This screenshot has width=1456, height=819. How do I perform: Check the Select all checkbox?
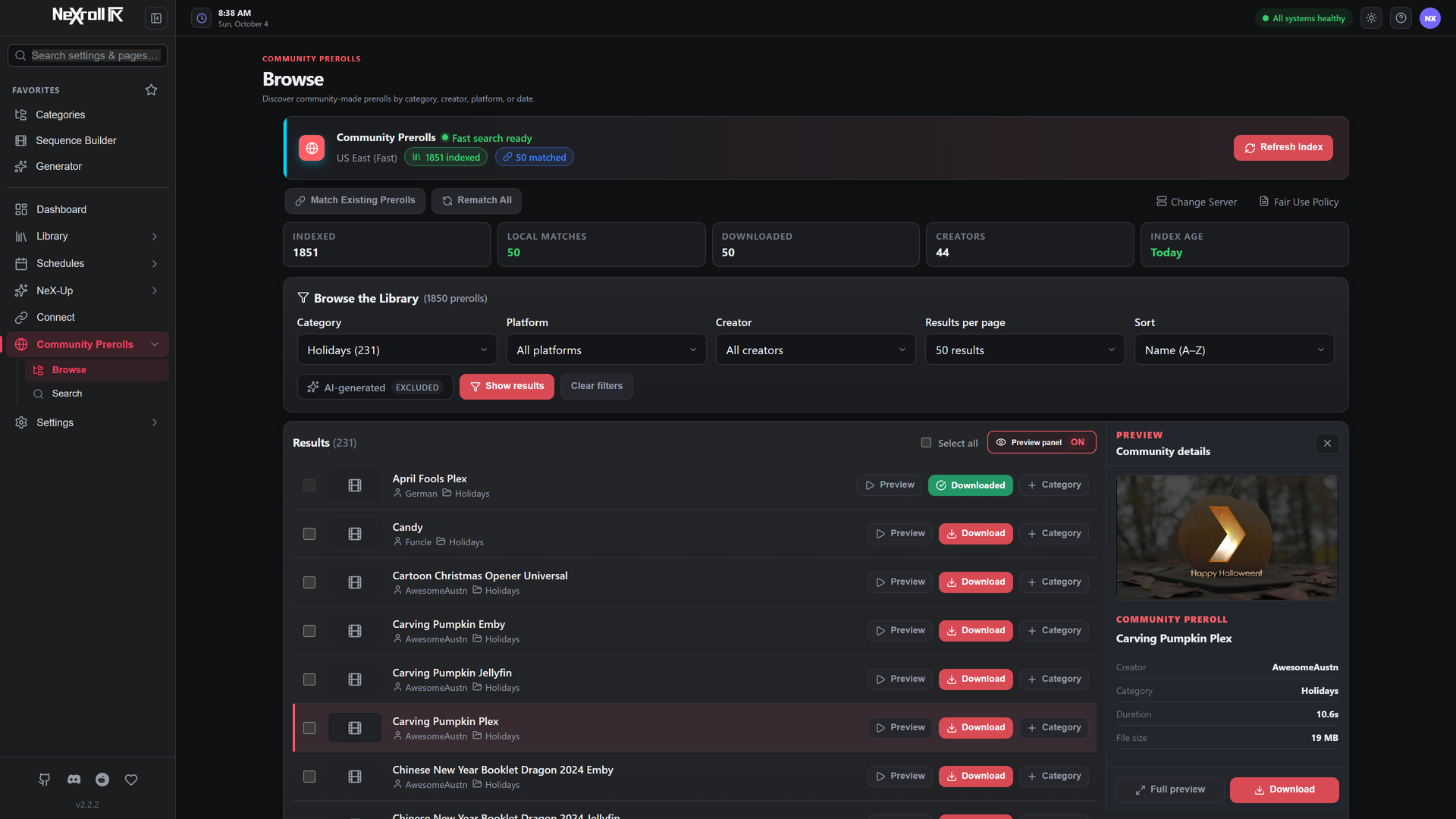coord(926,443)
